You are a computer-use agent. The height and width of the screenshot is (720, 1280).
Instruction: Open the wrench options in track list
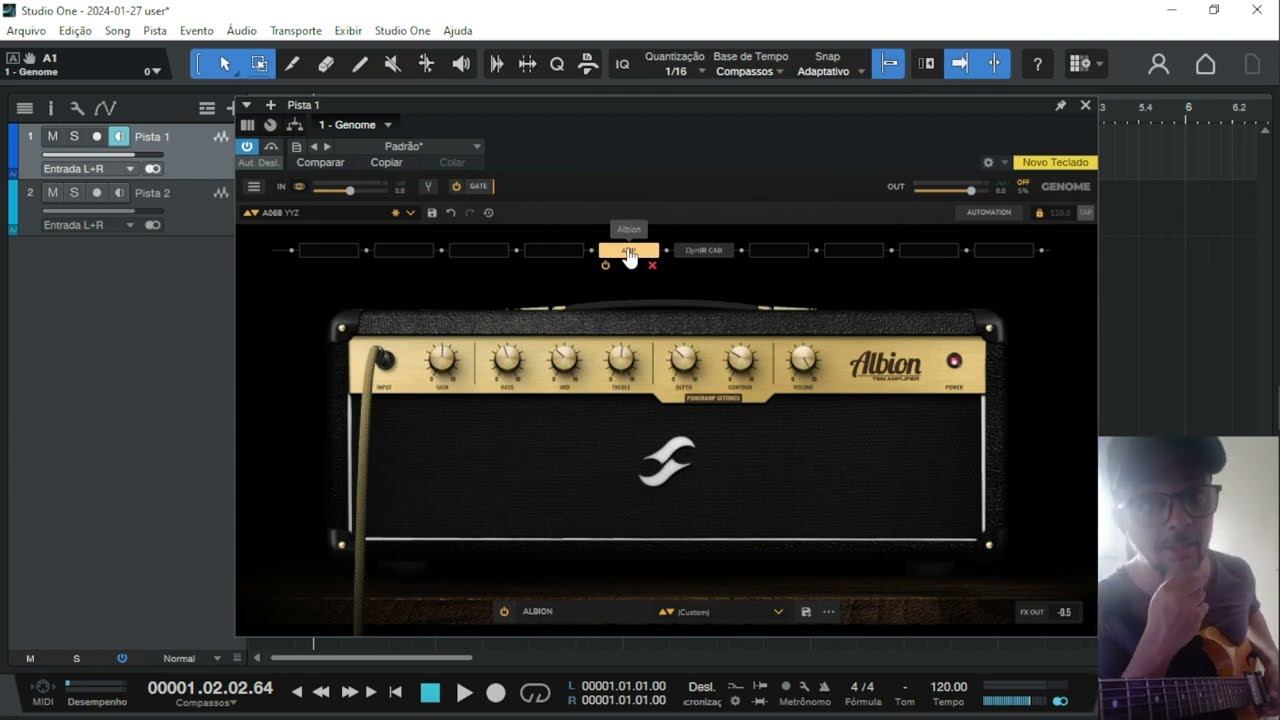coord(77,108)
